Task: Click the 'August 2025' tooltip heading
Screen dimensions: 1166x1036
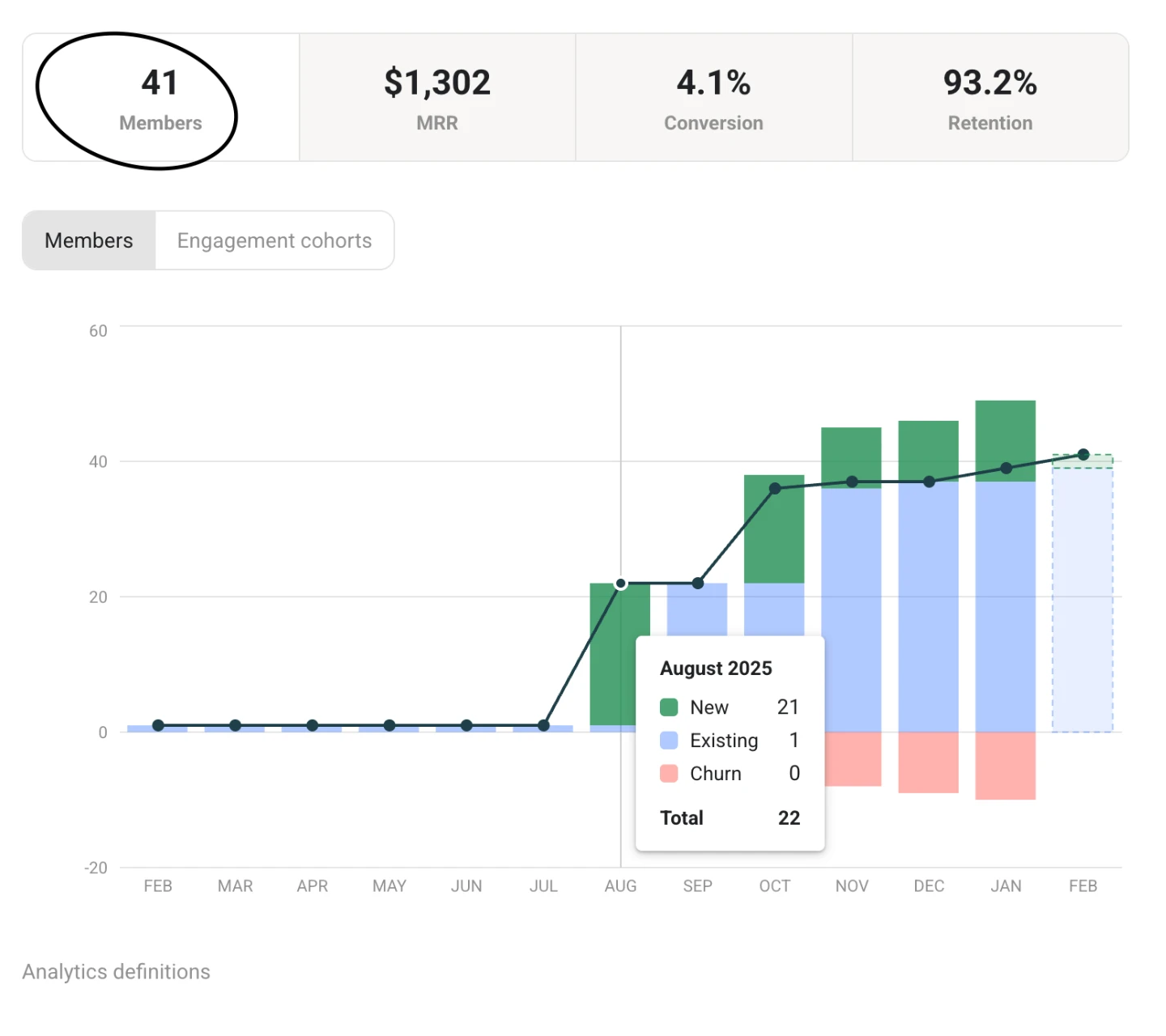Action: pos(716,669)
